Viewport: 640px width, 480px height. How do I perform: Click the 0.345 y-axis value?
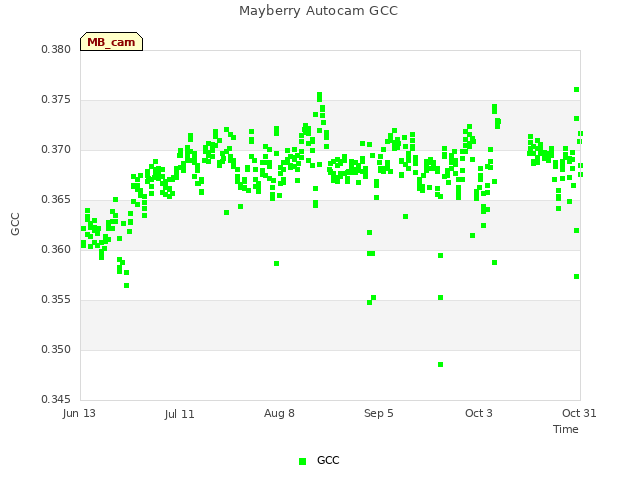click(x=56, y=399)
